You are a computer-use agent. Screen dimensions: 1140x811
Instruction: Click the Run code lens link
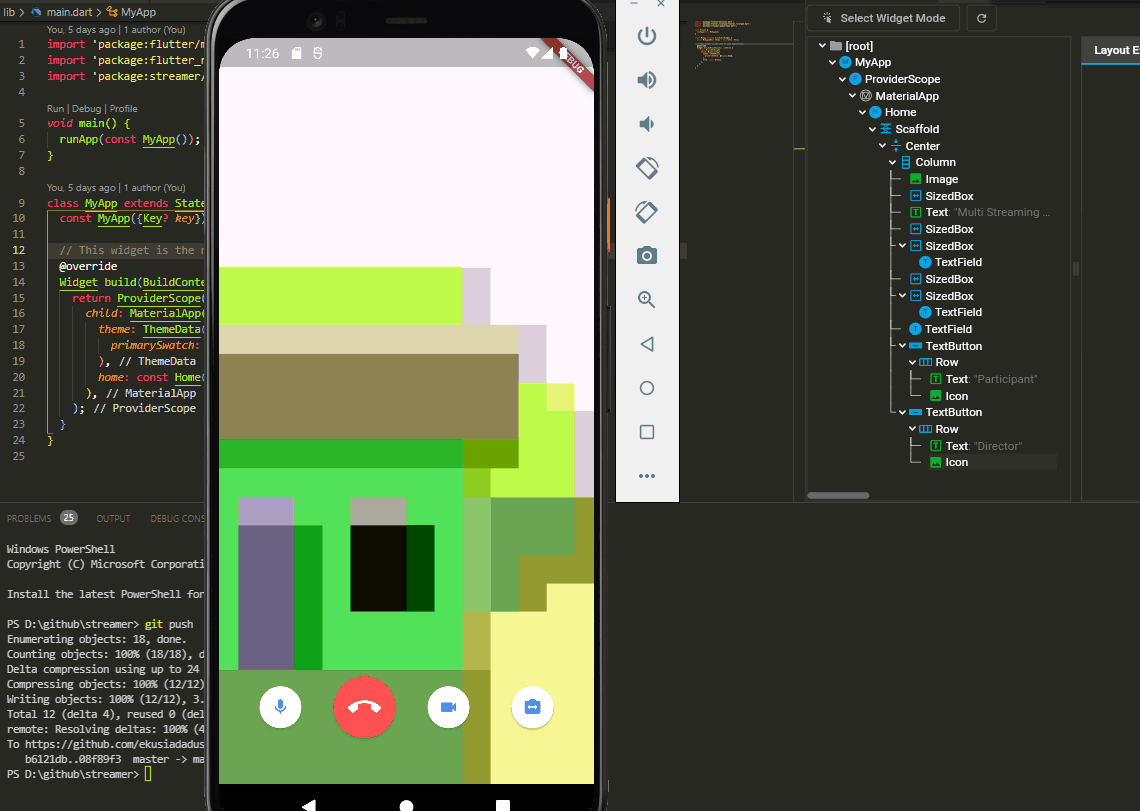click(55, 108)
